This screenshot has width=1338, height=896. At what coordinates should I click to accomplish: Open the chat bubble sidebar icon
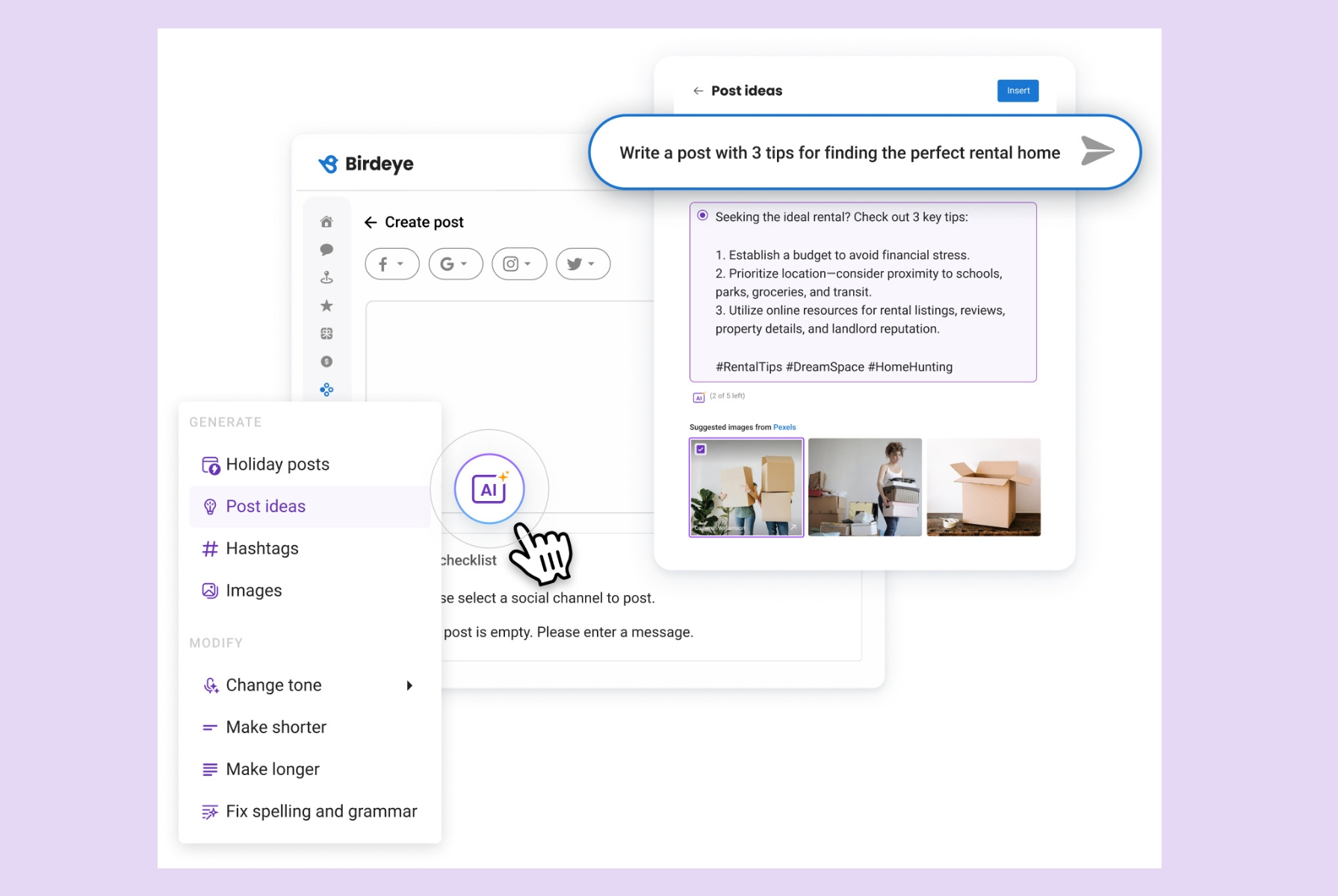click(x=326, y=249)
